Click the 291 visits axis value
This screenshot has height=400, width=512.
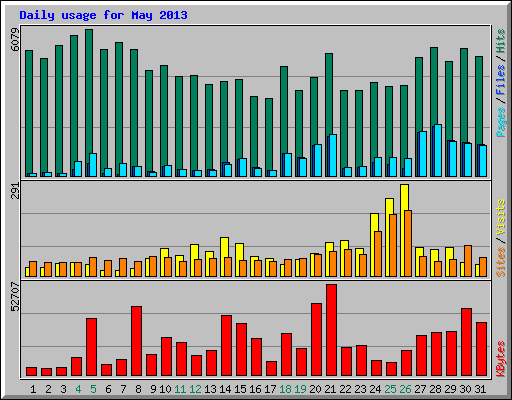[15, 191]
